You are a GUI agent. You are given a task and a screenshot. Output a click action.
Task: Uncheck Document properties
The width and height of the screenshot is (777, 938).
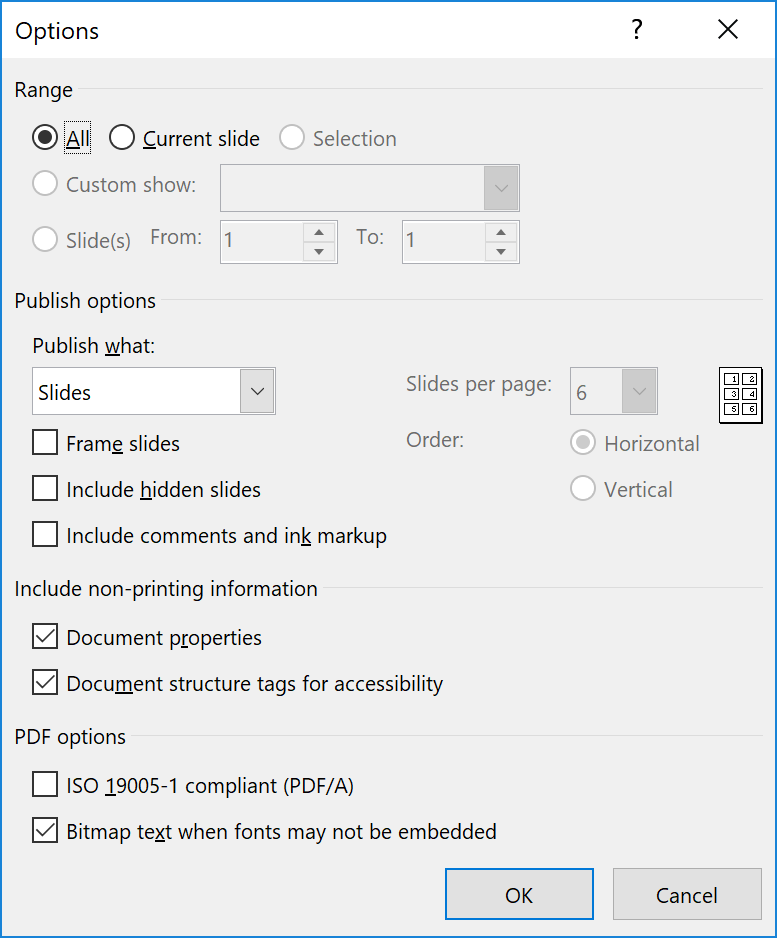45,637
